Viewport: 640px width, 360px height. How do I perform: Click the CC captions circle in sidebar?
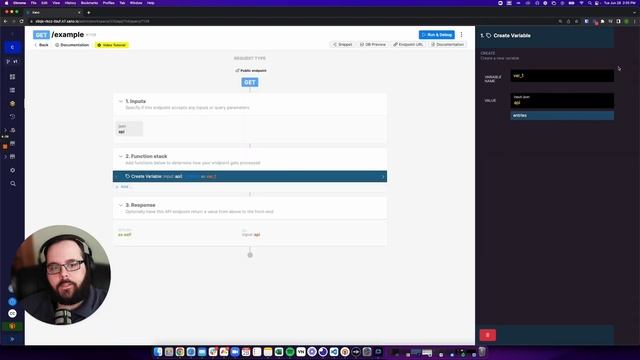coord(12,313)
